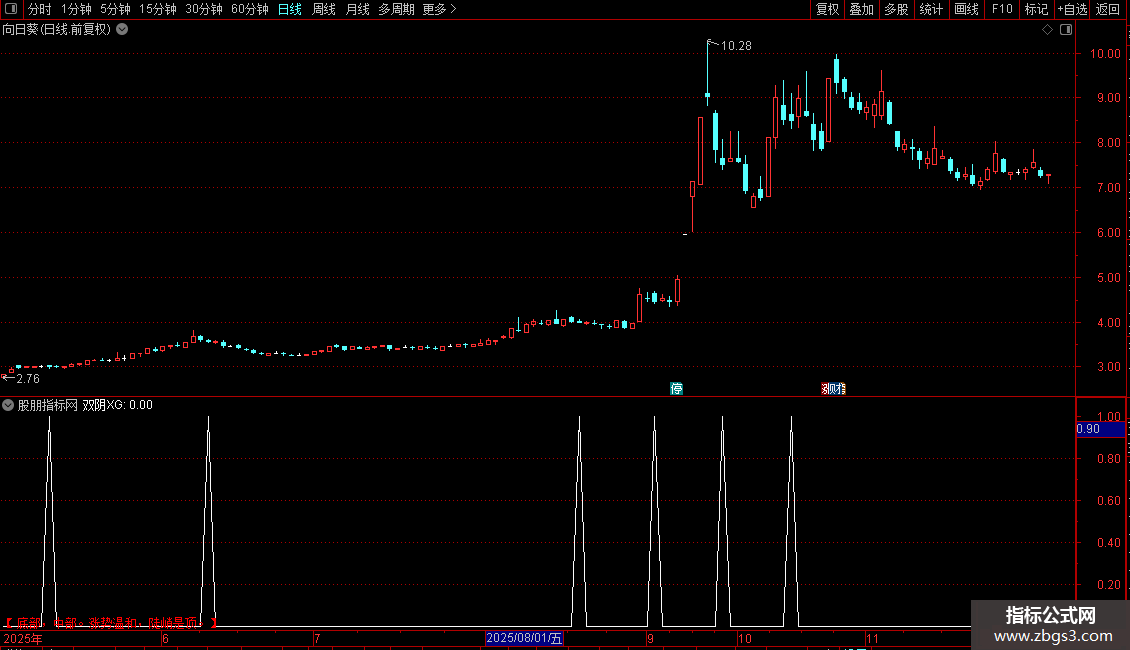Click the blue 0.90 indicator axis value
This screenshot has height=650, width=1130.
[x=1100, y=429]
